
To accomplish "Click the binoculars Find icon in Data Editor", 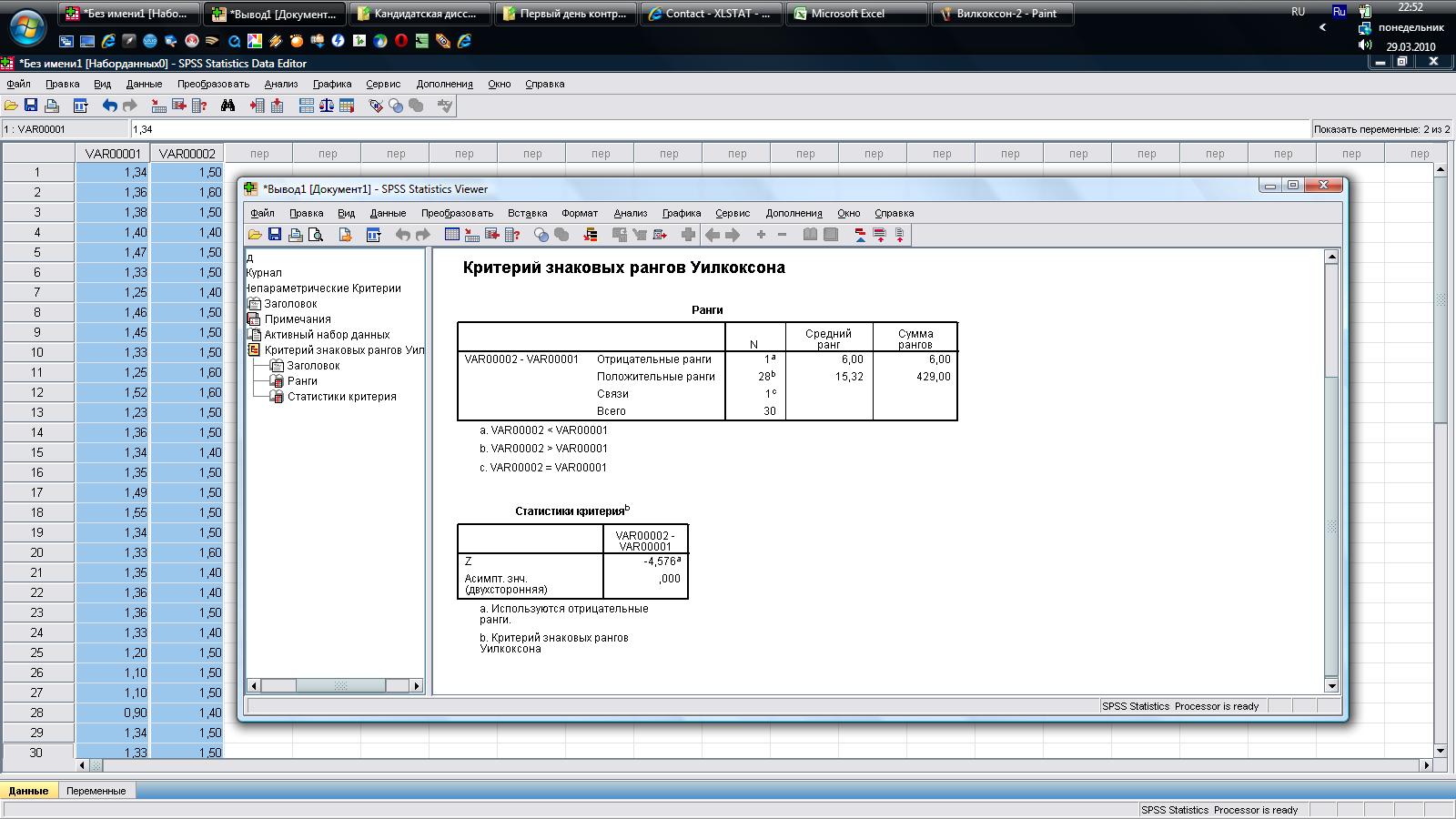I will [227, 106].
